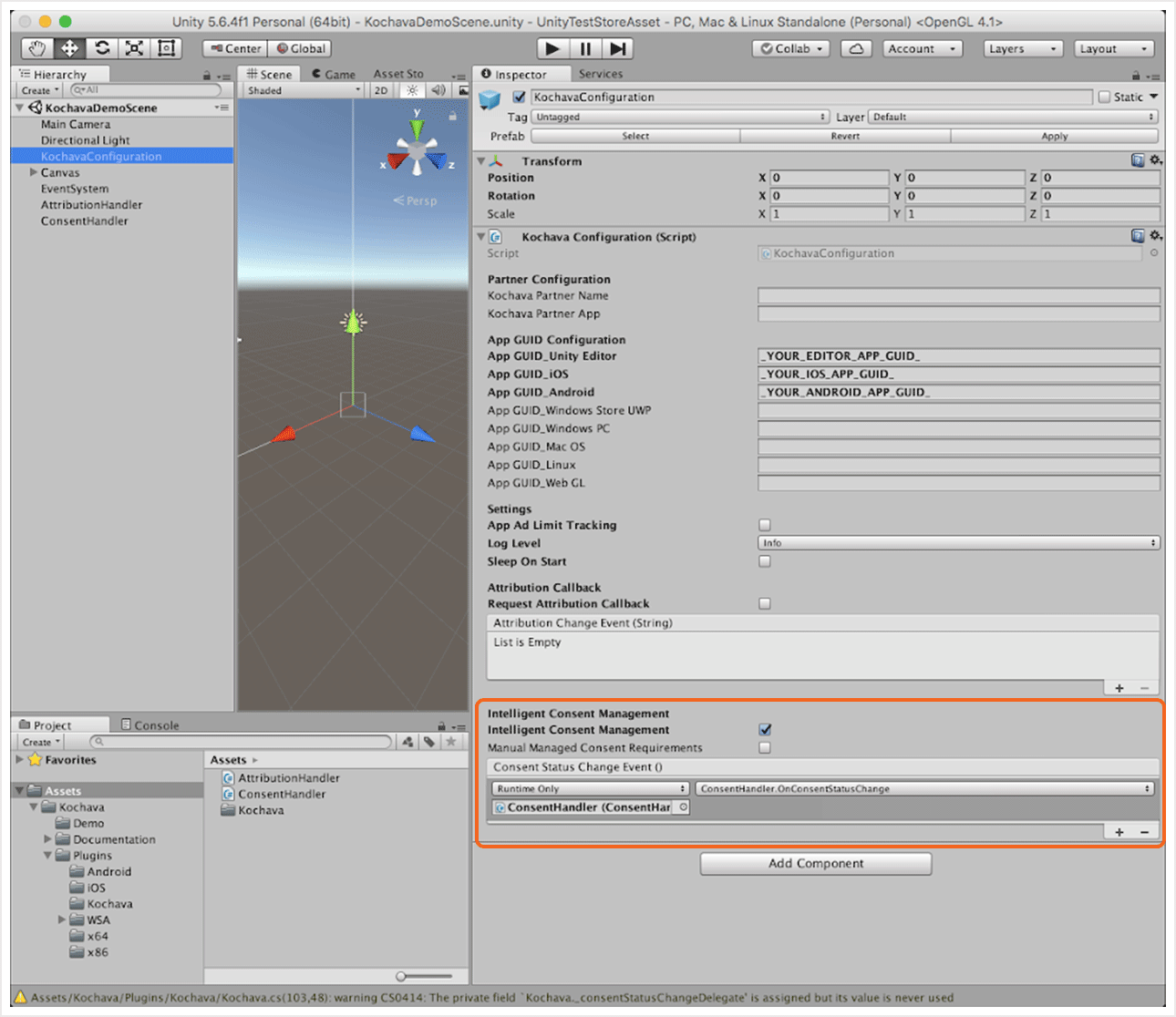Open the cloud services icon

pyautogui.click(x=856, y=49)
